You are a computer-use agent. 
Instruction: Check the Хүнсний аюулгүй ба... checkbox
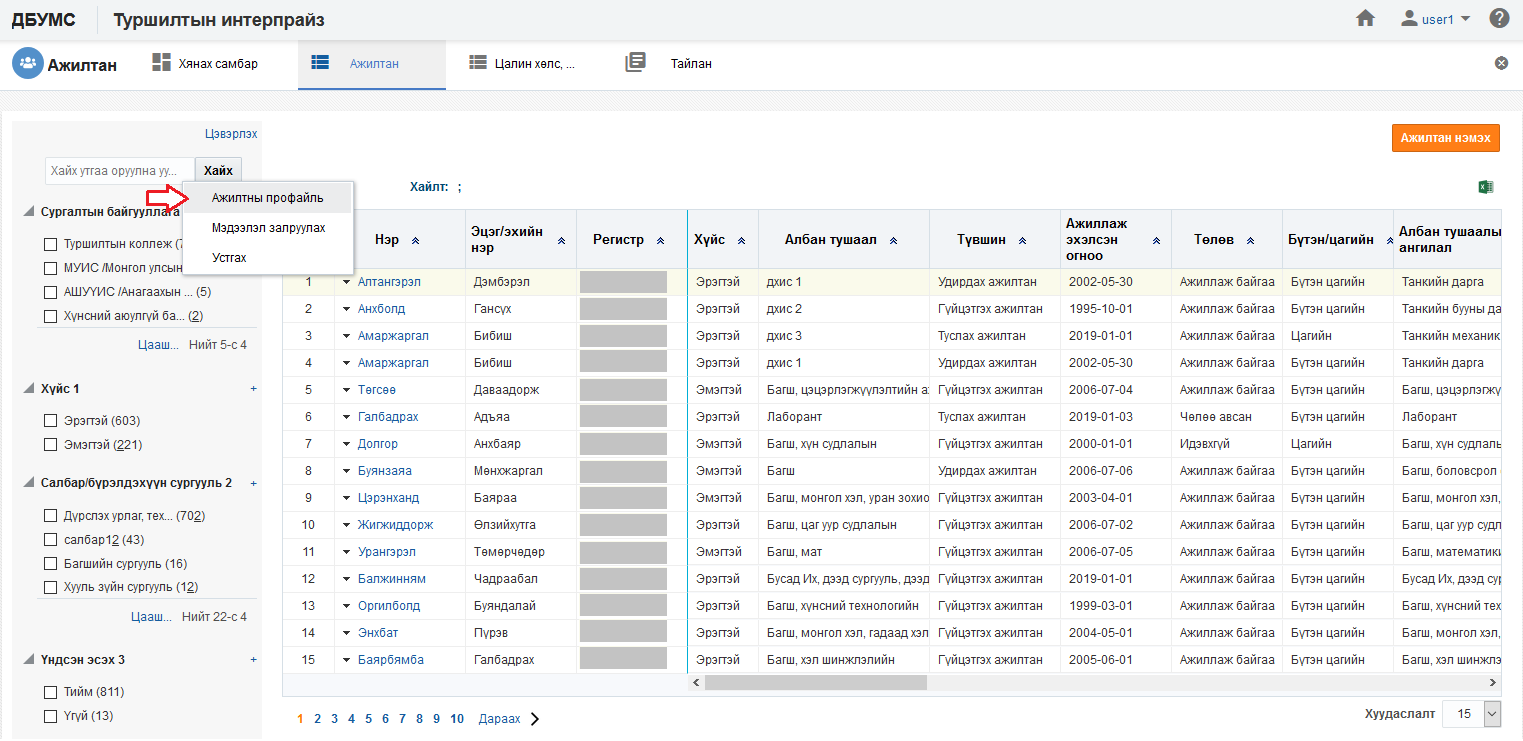click(x=50, y=316)
